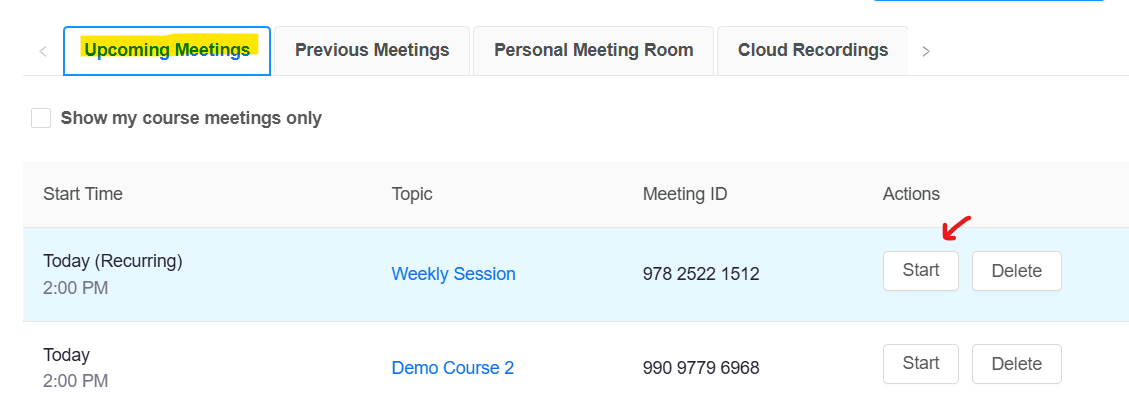Delete the Weekly Session meeting
The image size is (1129, 405).
coord(1016,271)
